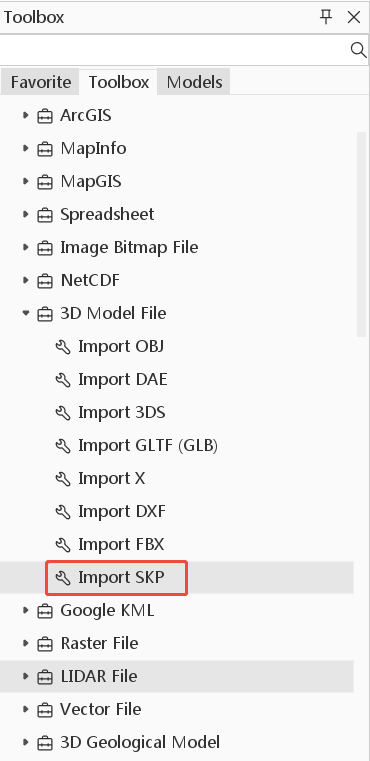Click the Toolbox search input field

coord(175,50)
